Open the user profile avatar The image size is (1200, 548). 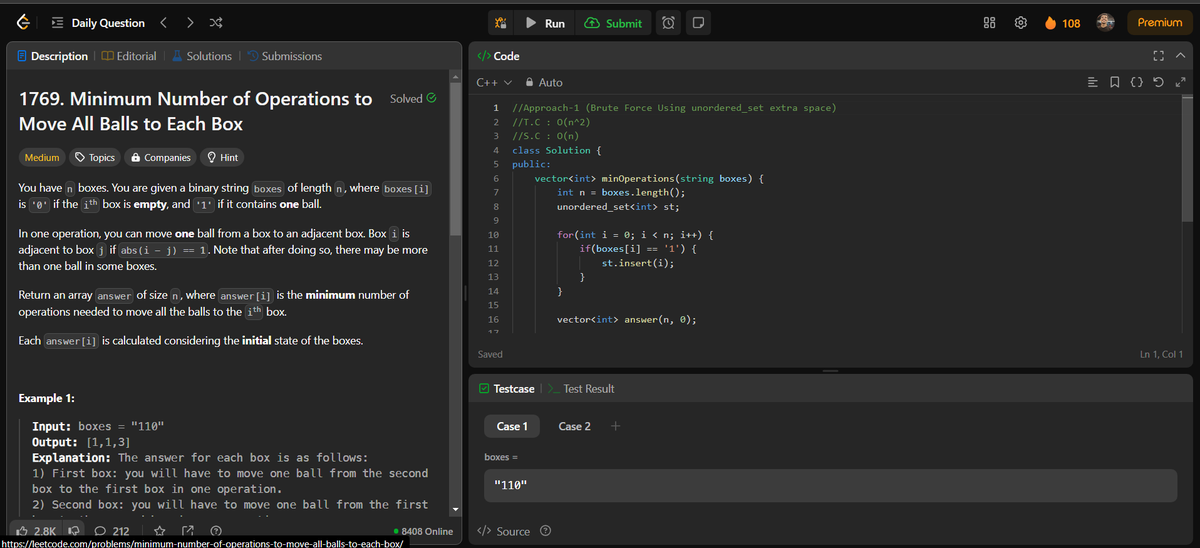1107,22
